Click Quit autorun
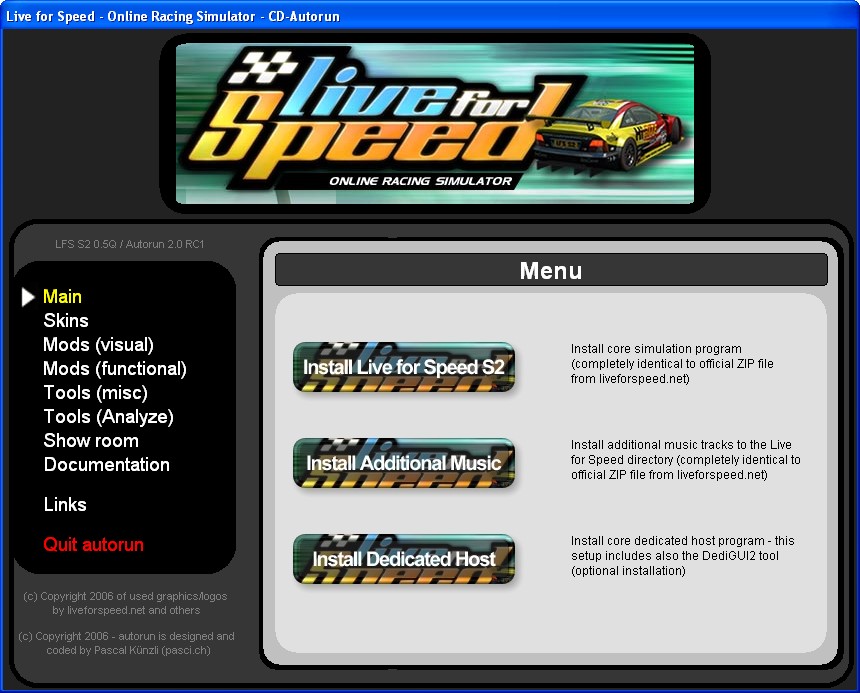Viewport: 860px width, 693px height. tap(93, 545)
